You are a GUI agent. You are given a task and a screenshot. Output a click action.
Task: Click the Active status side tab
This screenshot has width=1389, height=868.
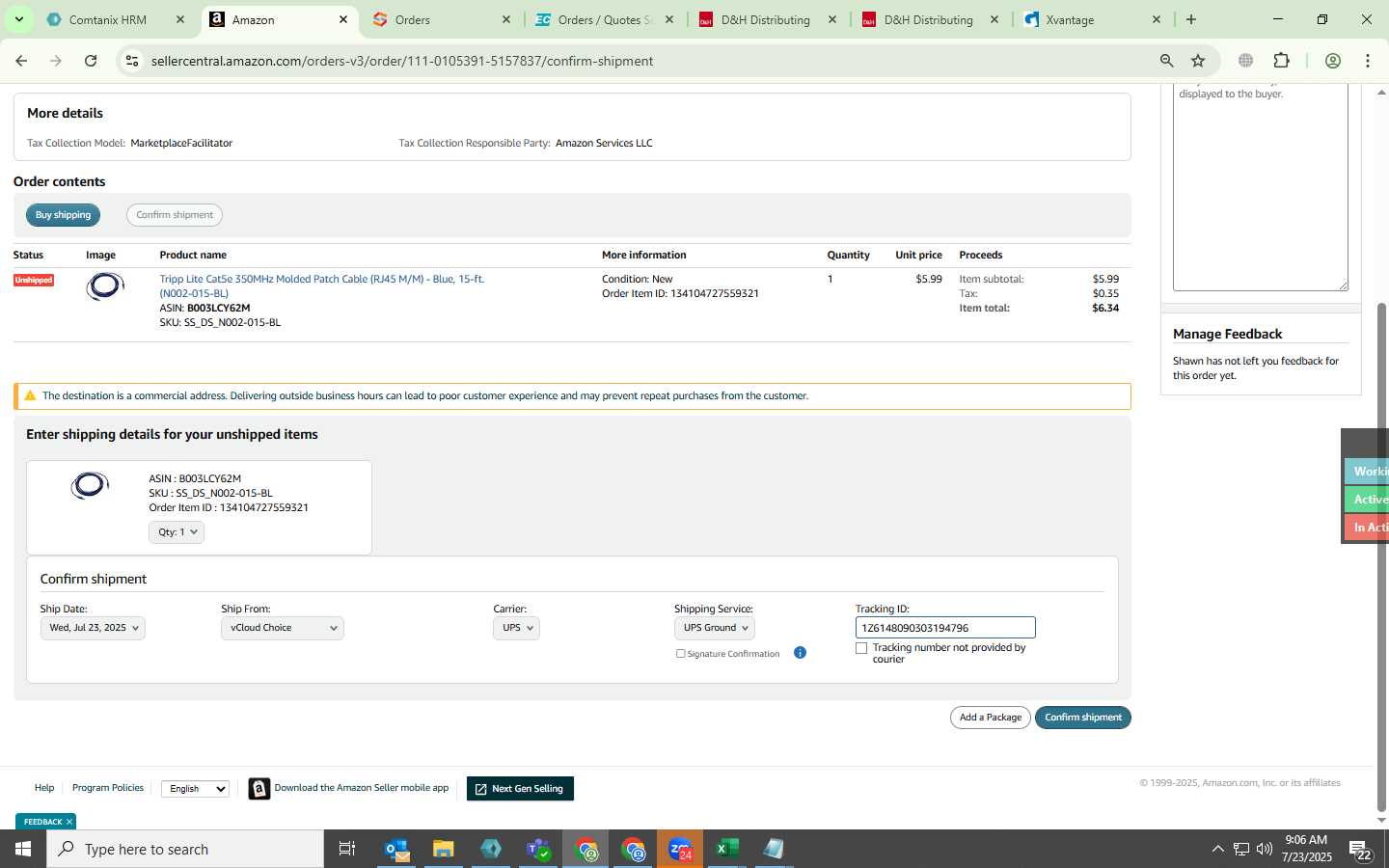(1368, 499)
